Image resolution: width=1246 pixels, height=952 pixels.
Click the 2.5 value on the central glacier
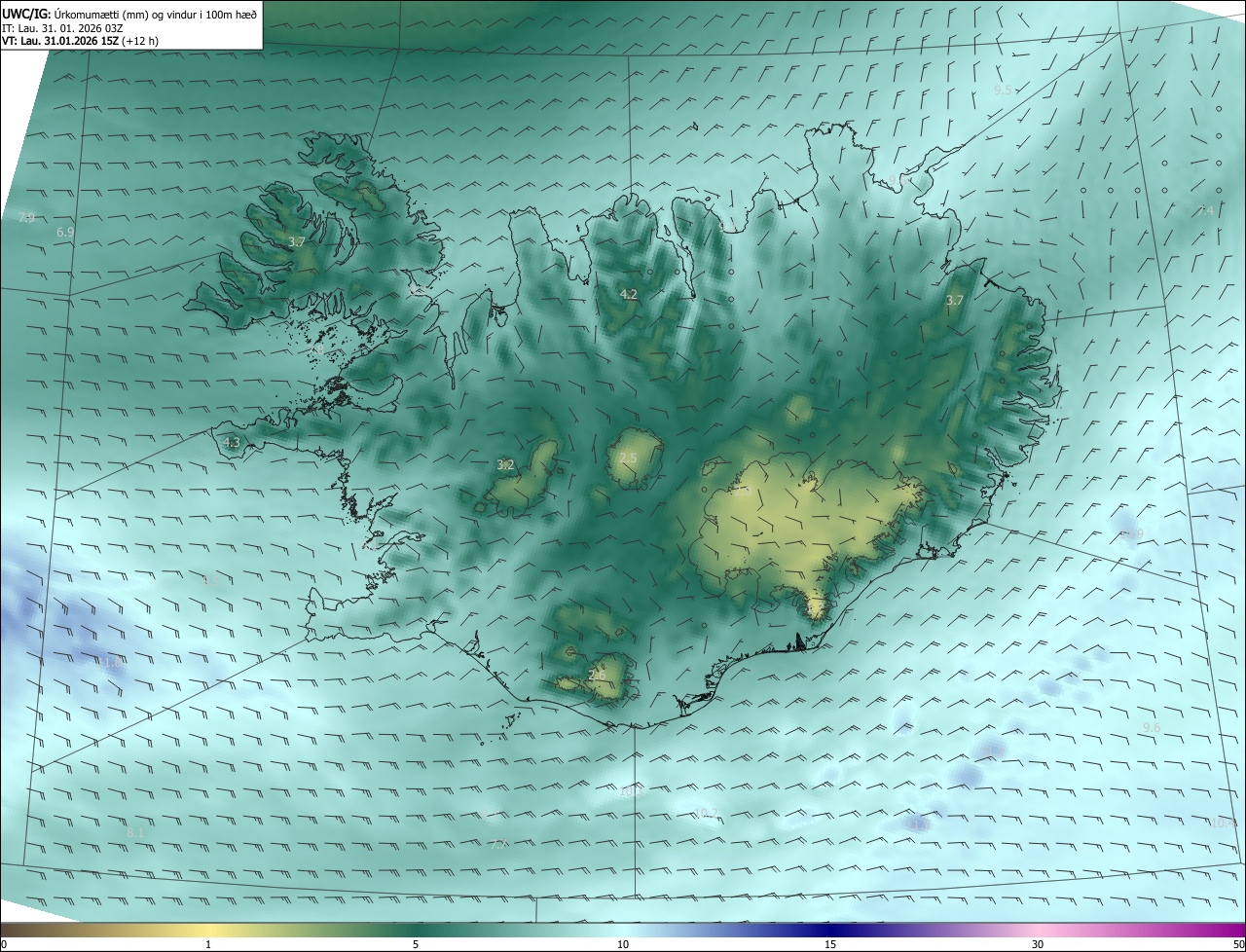point(628,458)
